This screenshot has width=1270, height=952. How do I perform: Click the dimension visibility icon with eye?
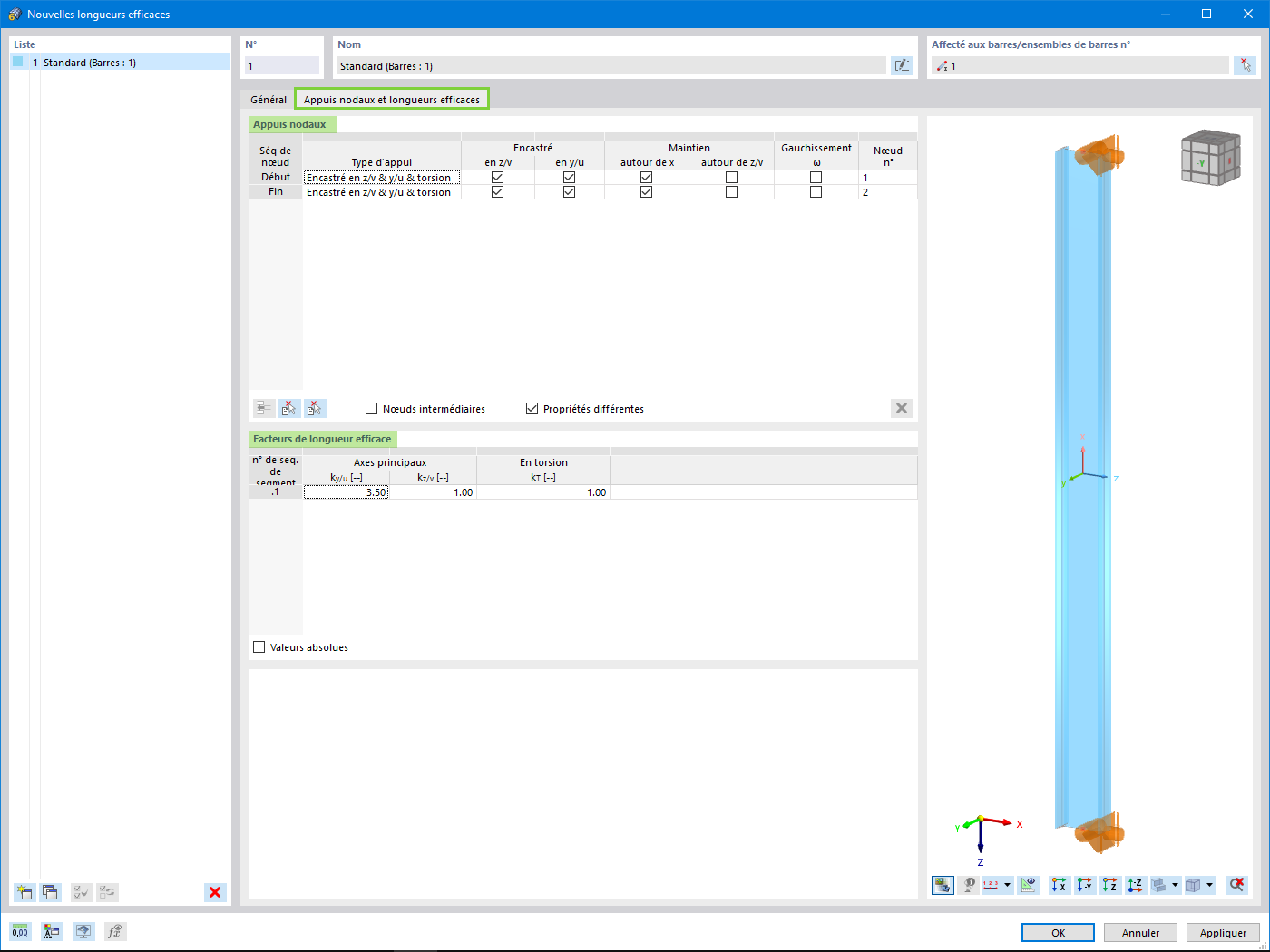1028,885
